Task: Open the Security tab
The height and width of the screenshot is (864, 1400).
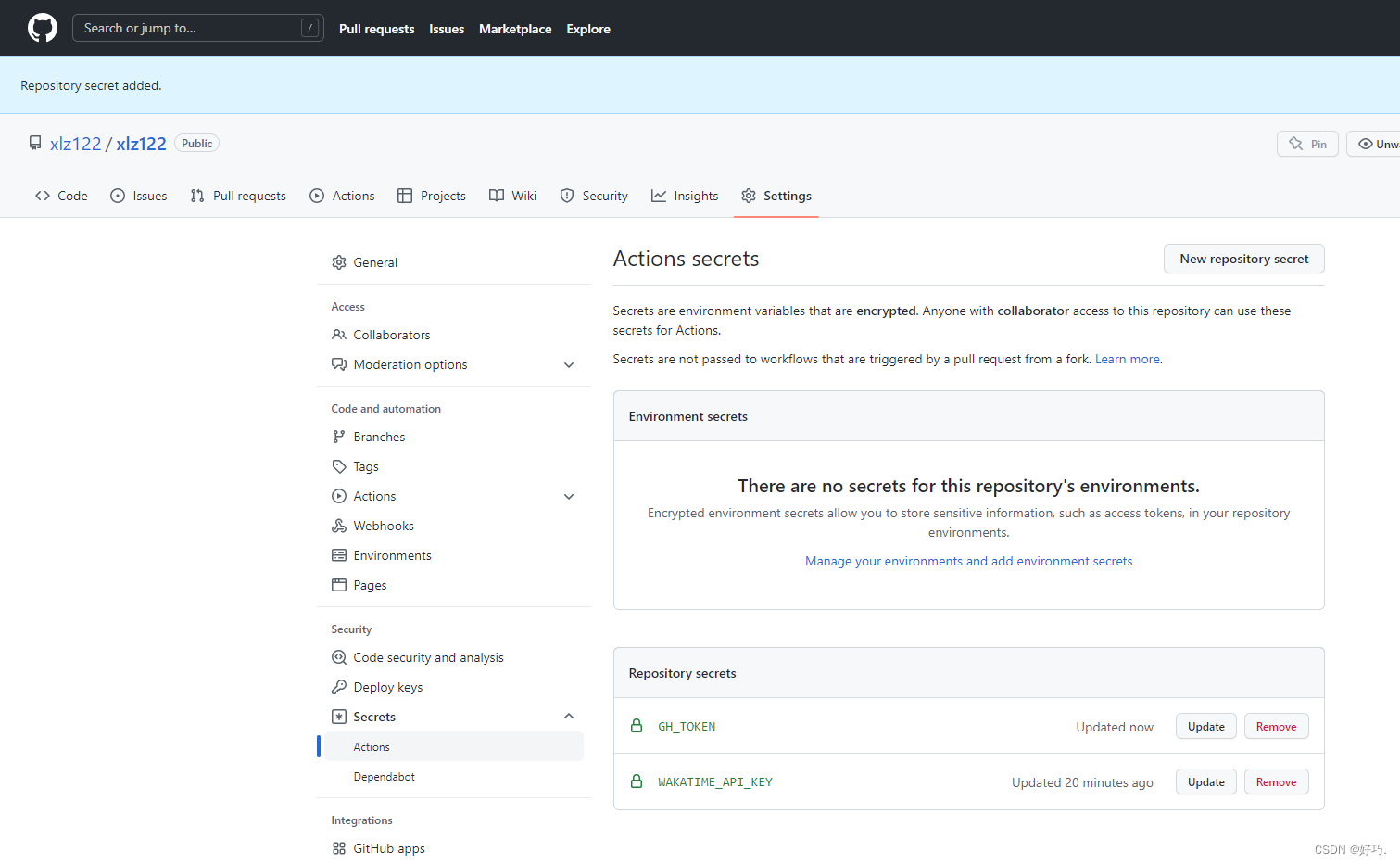Action: pos(594,196)
